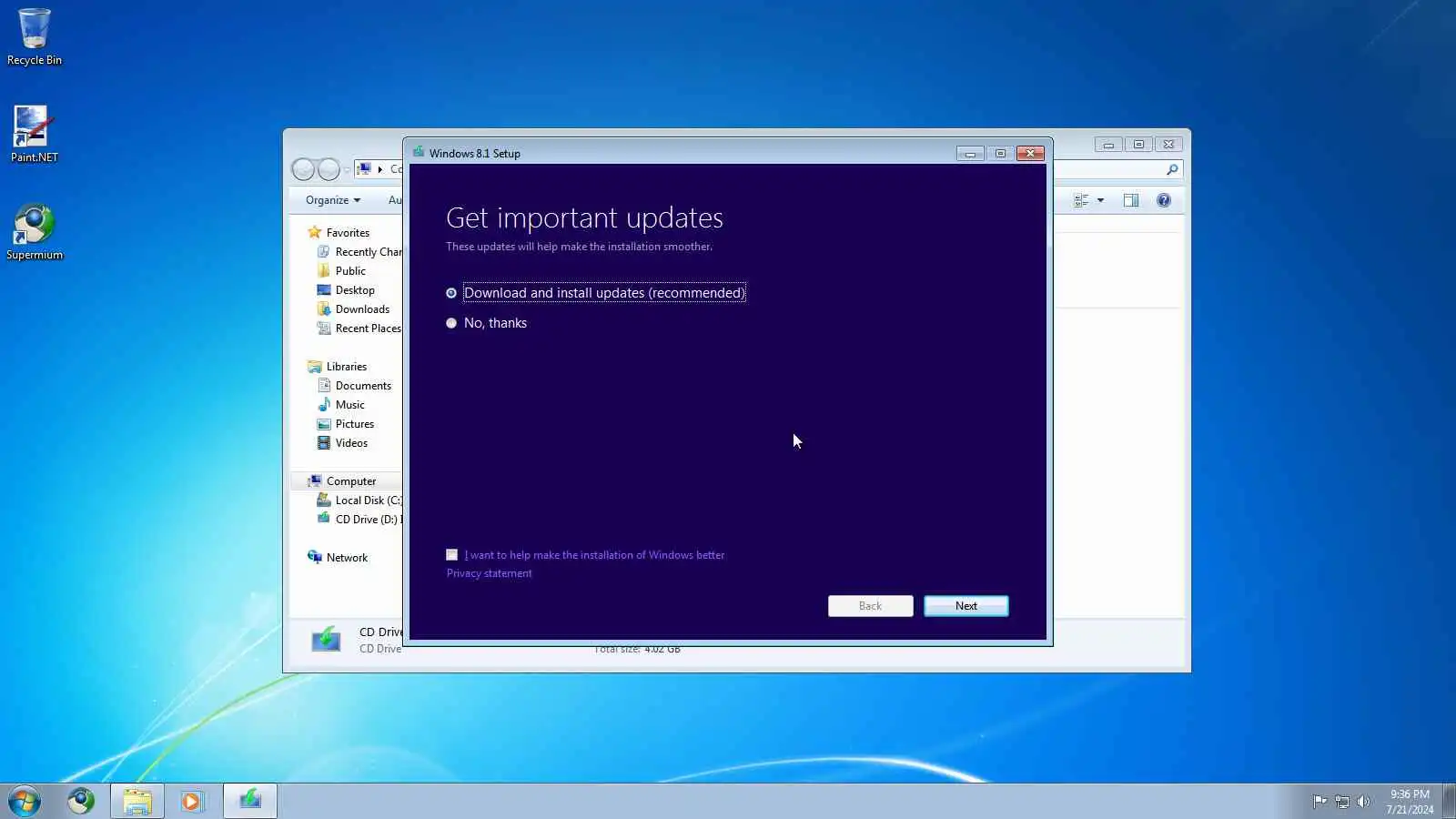Screen dimensions: 1456x819
Task: Maximize the Explorer window behind Setup
Action: tap(1138, 145)
